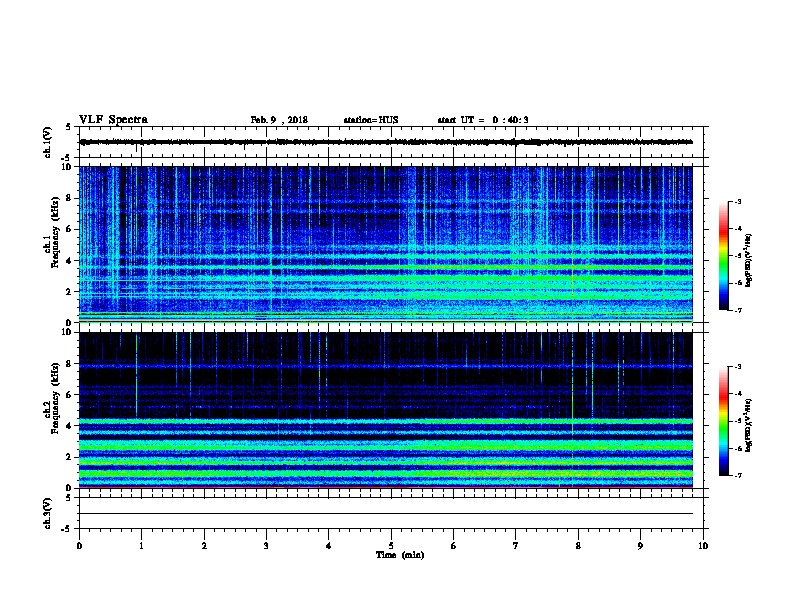Click the "-5" tick on ch.1(V) axis

pyautogui.click(x=66, y=158)
